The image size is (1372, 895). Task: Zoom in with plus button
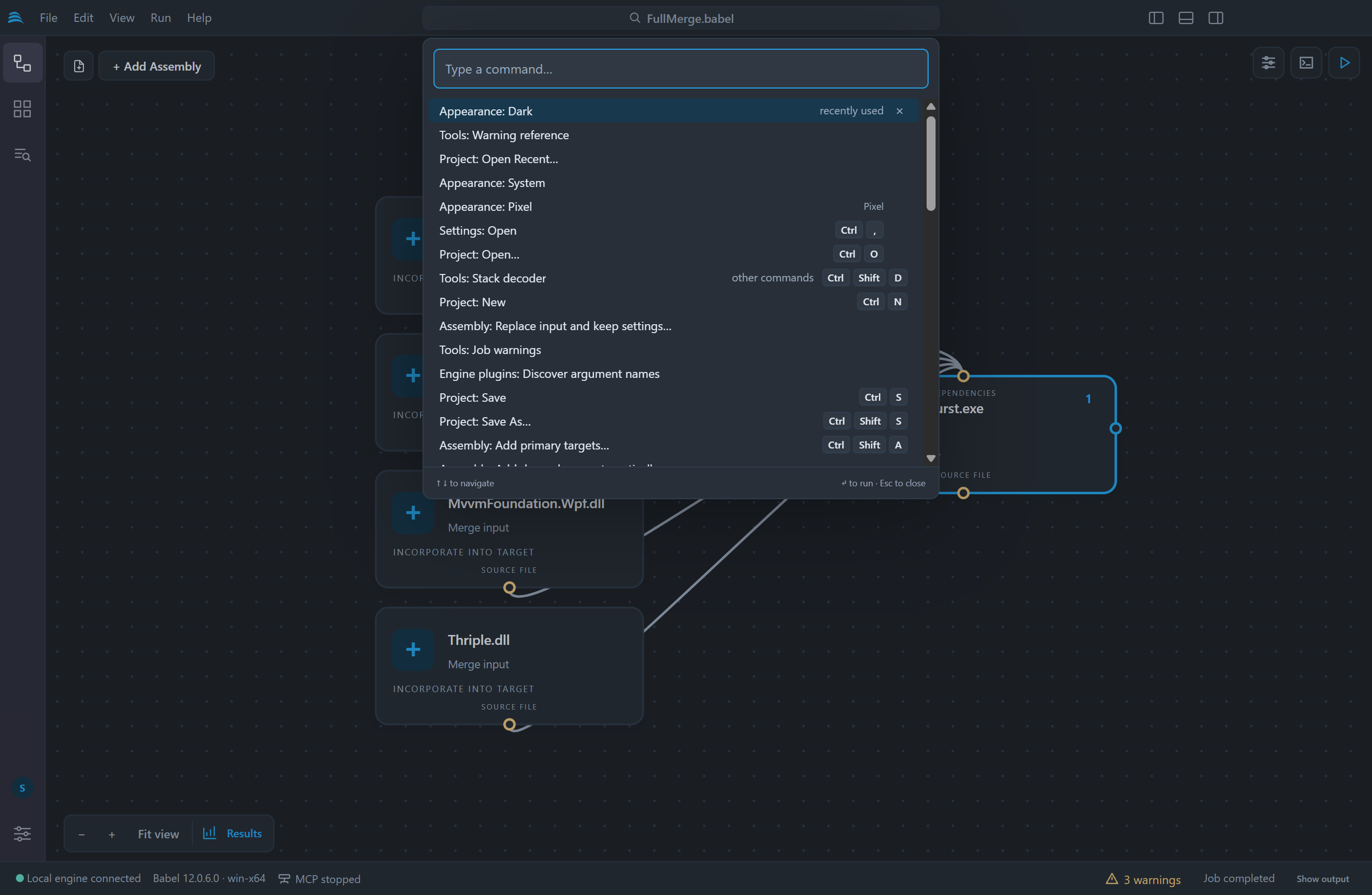[x=112, y=834]
